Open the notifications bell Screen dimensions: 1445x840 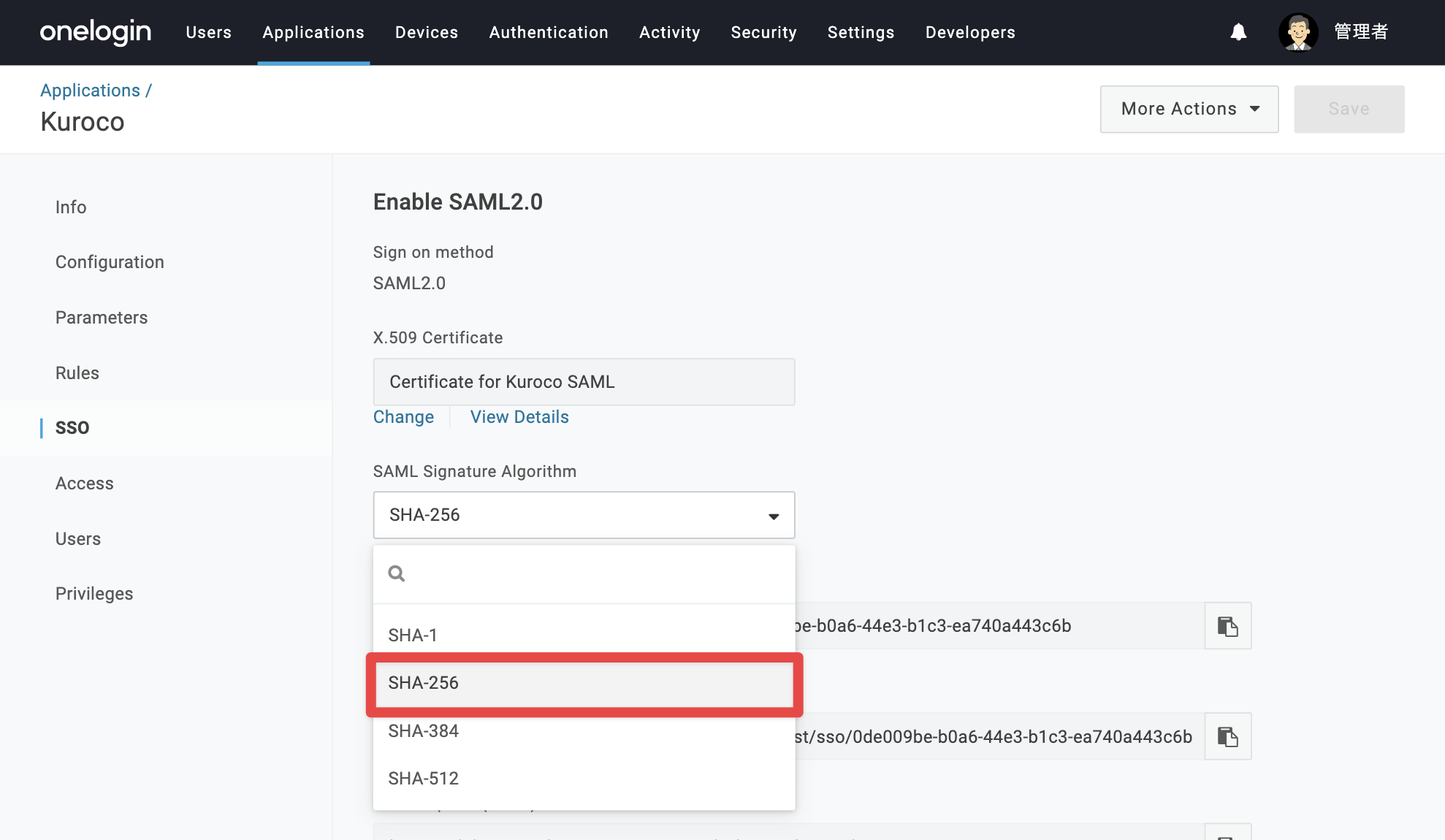tap(1238, 32)
